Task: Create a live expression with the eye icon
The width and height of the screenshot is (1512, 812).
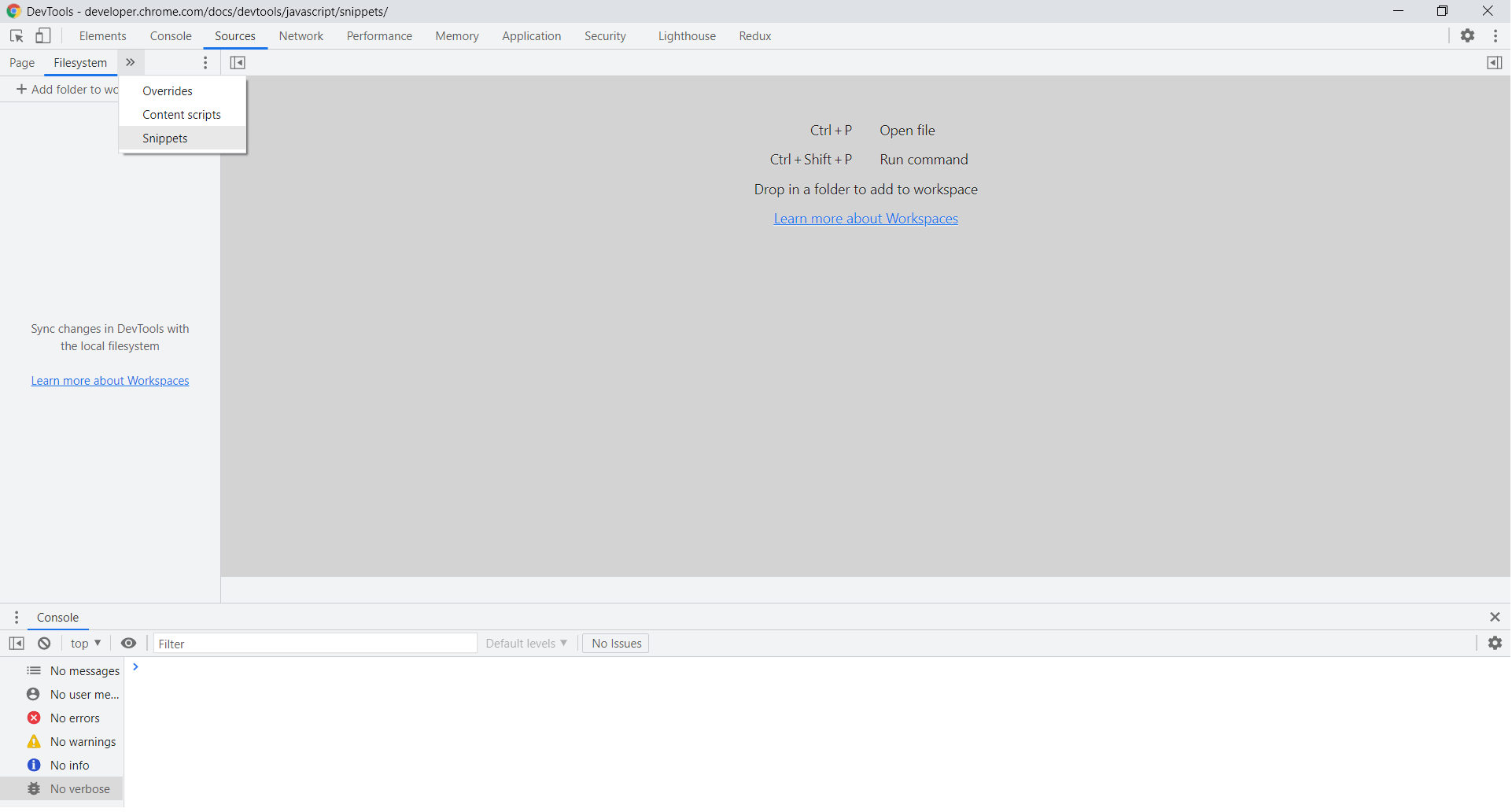Action: point(128,643)
